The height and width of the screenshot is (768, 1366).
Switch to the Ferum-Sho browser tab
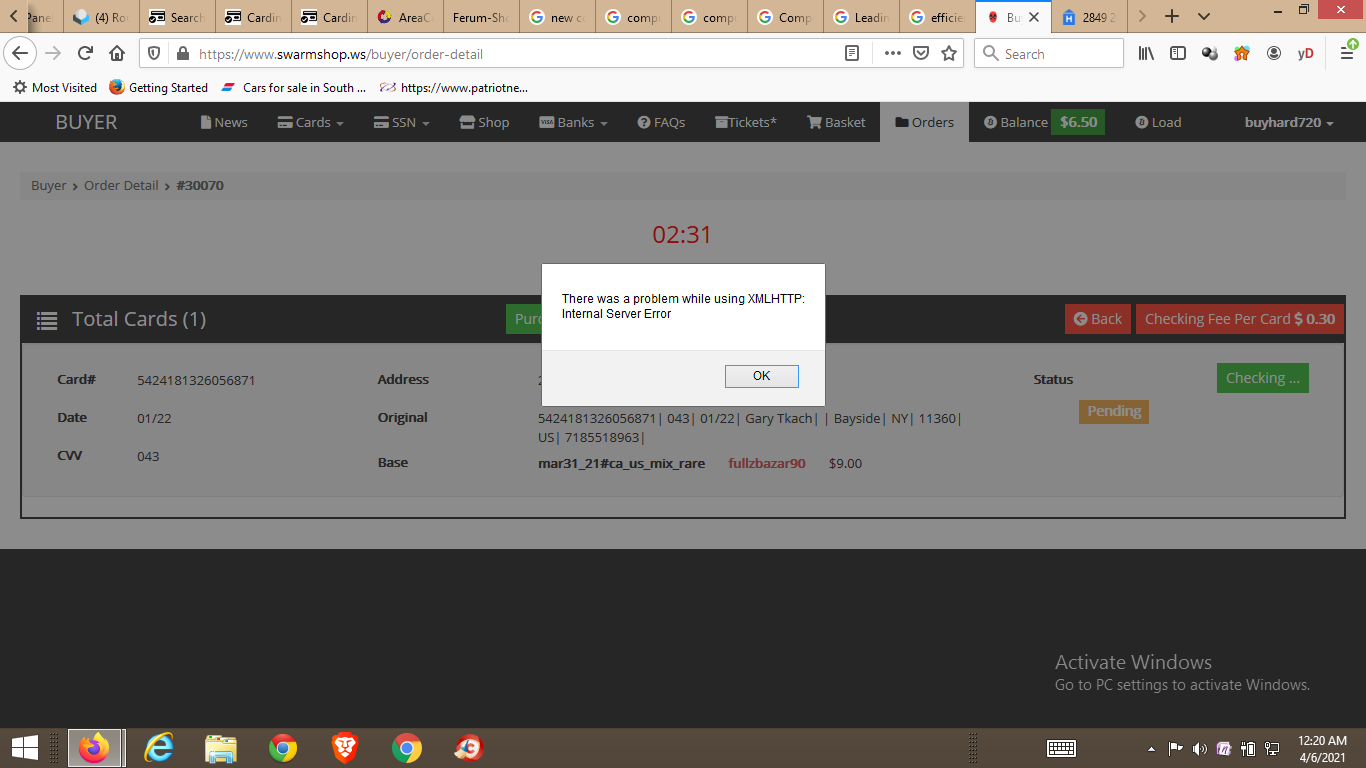click(x=480, y=17)
